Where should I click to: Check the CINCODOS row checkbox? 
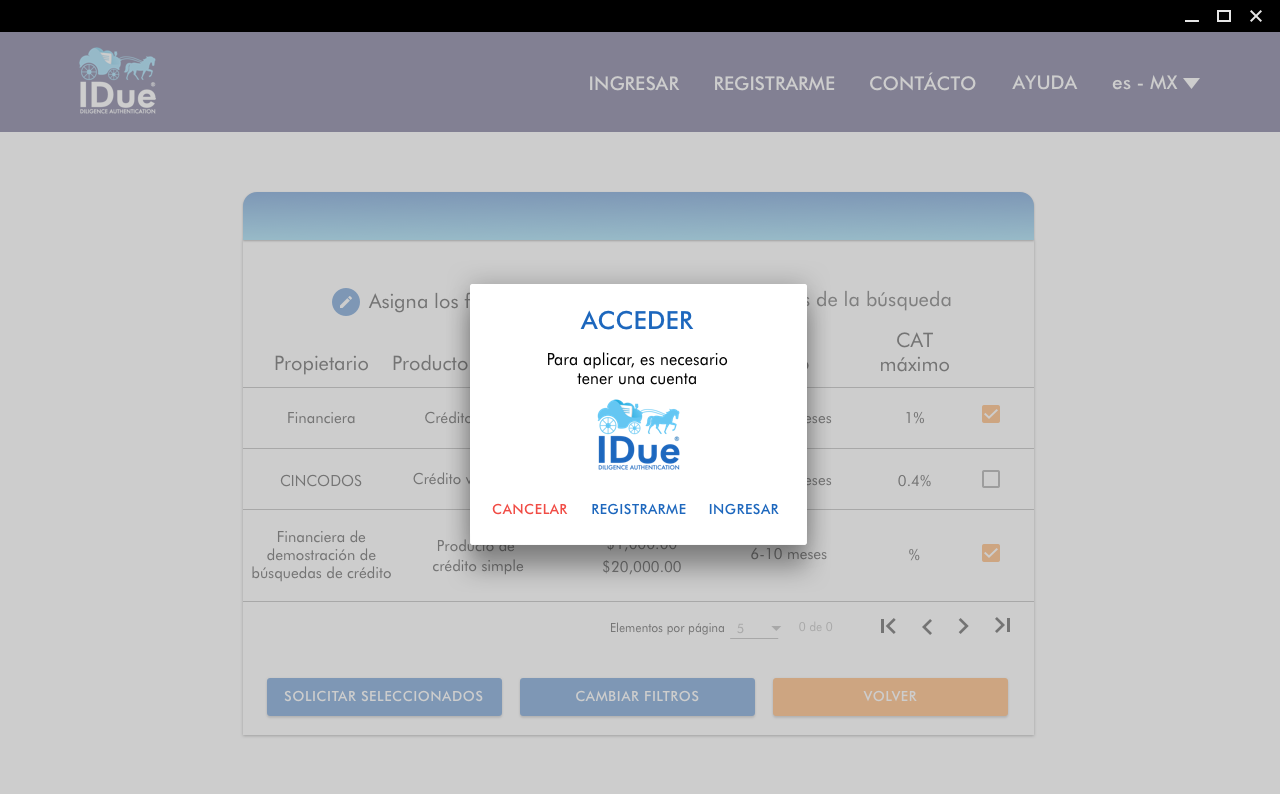coord(991,480)
